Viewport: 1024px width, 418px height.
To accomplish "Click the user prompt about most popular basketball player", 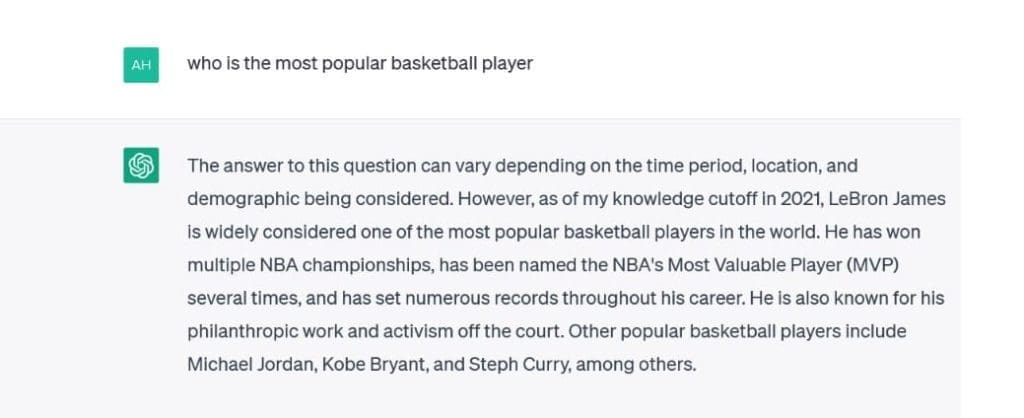I will [x=360, y=63].
